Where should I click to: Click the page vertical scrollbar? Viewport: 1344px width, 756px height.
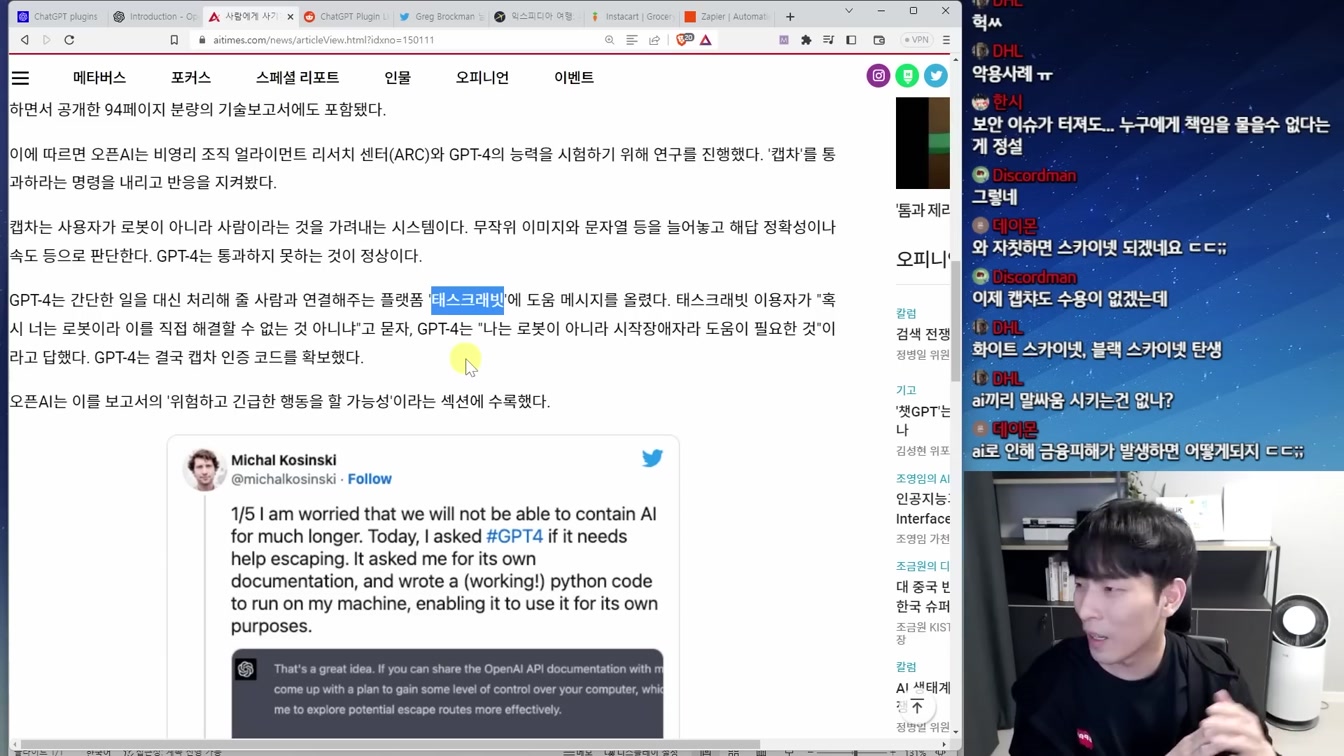tap(956, 320)
